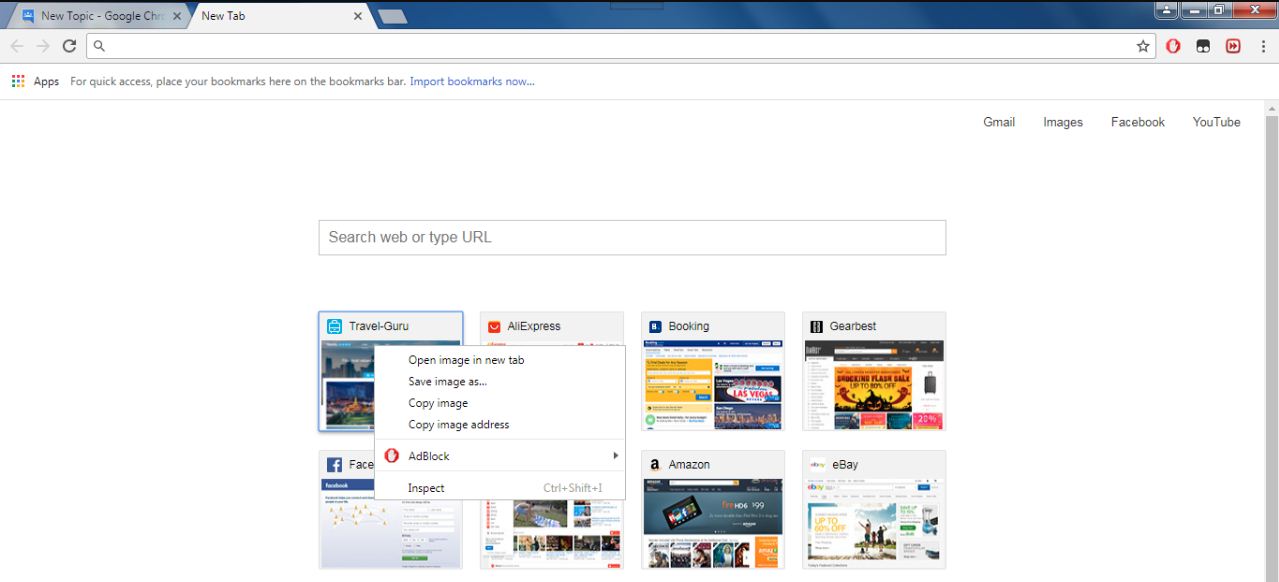
Task: Click the Import bookmarks now link
Action: point(472,81)
